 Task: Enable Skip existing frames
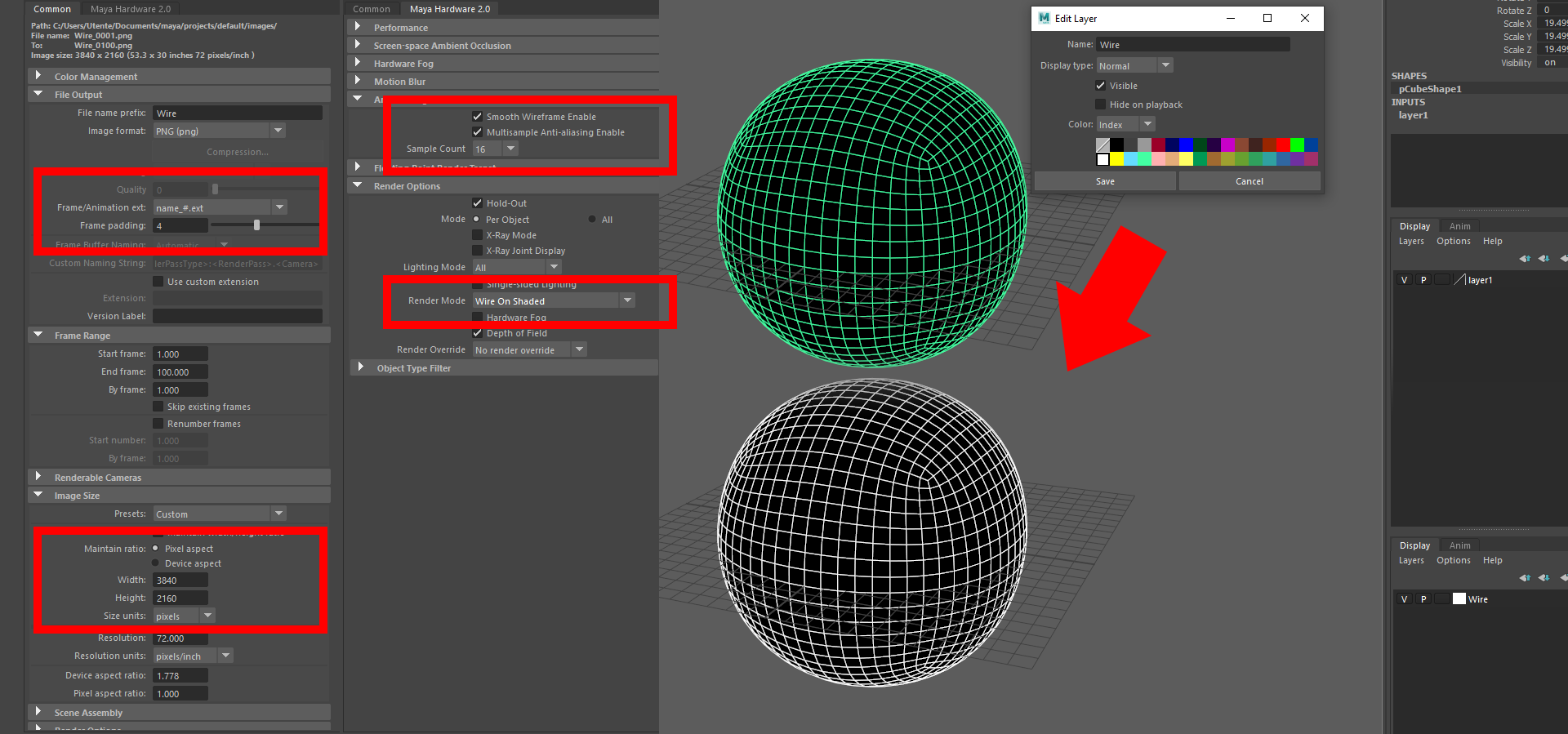pos(158,407)
